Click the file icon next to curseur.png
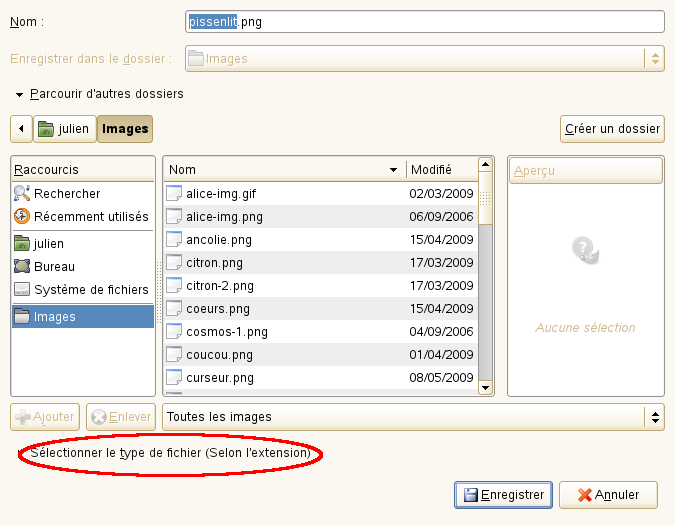 pos(173,377)
